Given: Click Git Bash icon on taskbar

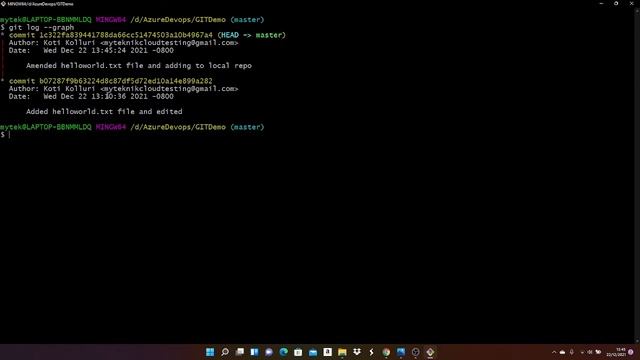Looking at the screenshot, I should coord(430,352).
